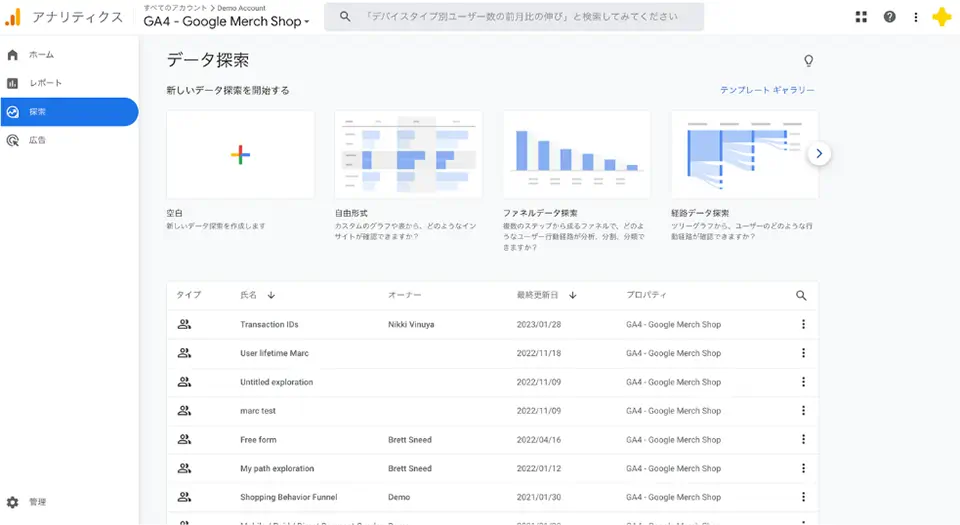Open the Untitled exploration row

click(276, 382)
